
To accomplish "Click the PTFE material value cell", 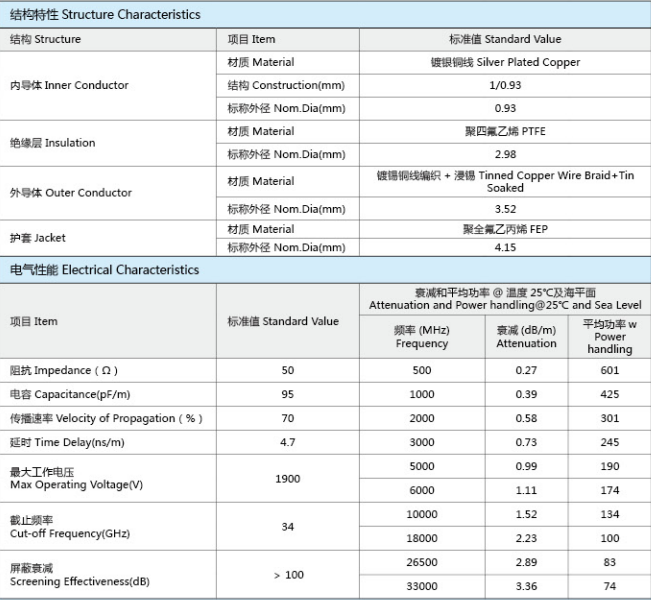I will tap(505, 131).
